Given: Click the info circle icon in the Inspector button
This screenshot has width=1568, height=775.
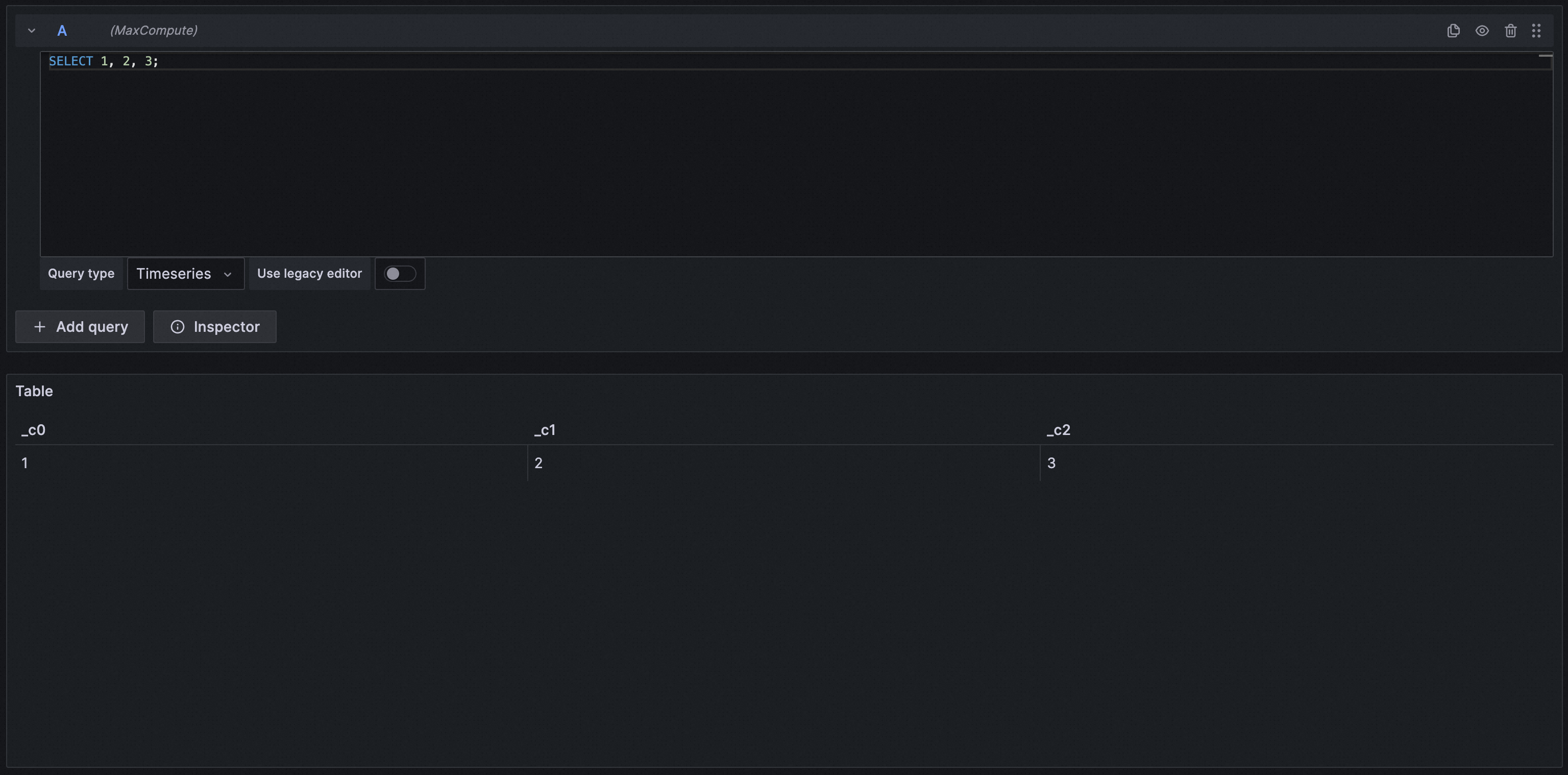Looking at the screenshot, I should (177, 327).
